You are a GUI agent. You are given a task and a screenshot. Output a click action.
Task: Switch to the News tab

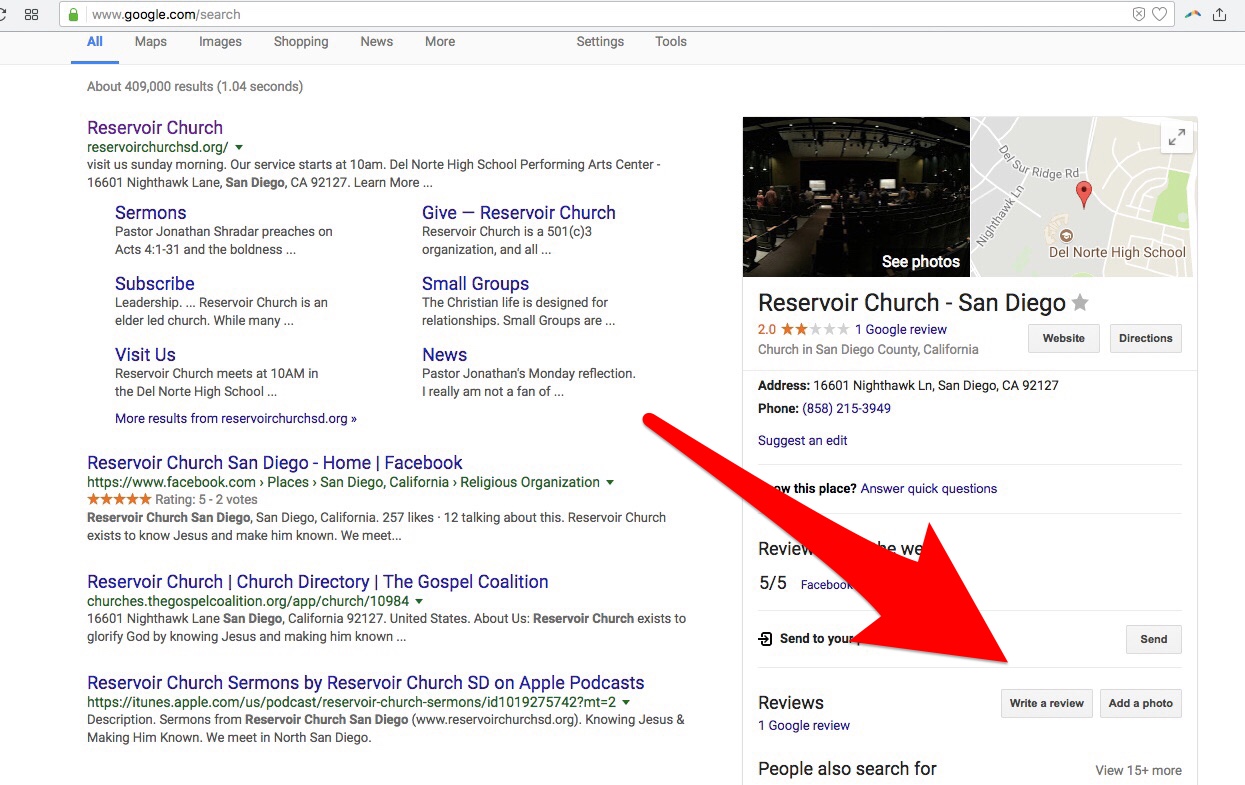(377, 42)
